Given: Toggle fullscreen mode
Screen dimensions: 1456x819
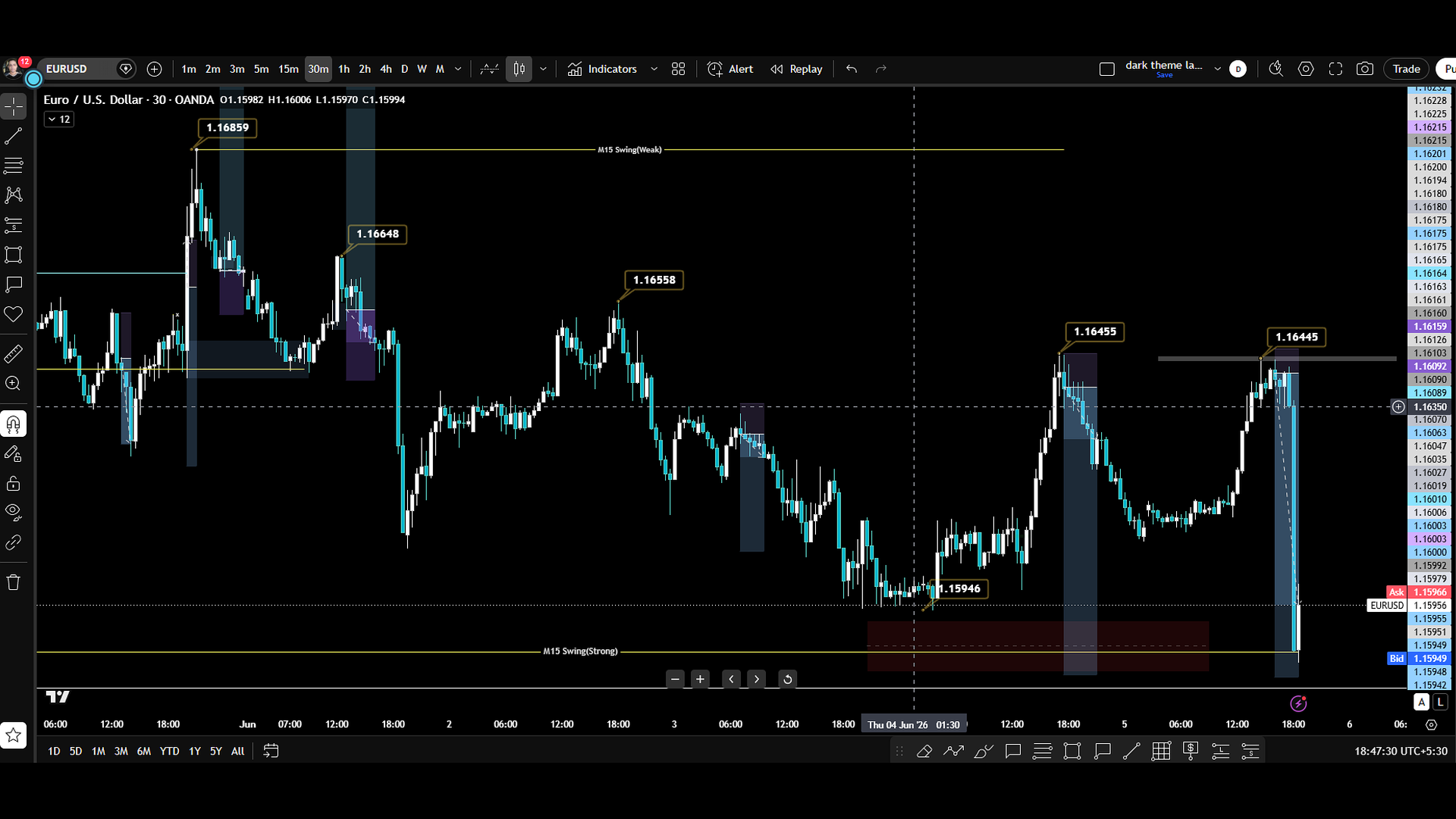Looking at the screenshot, I should pyautogui.click(x=1335, y=69).
